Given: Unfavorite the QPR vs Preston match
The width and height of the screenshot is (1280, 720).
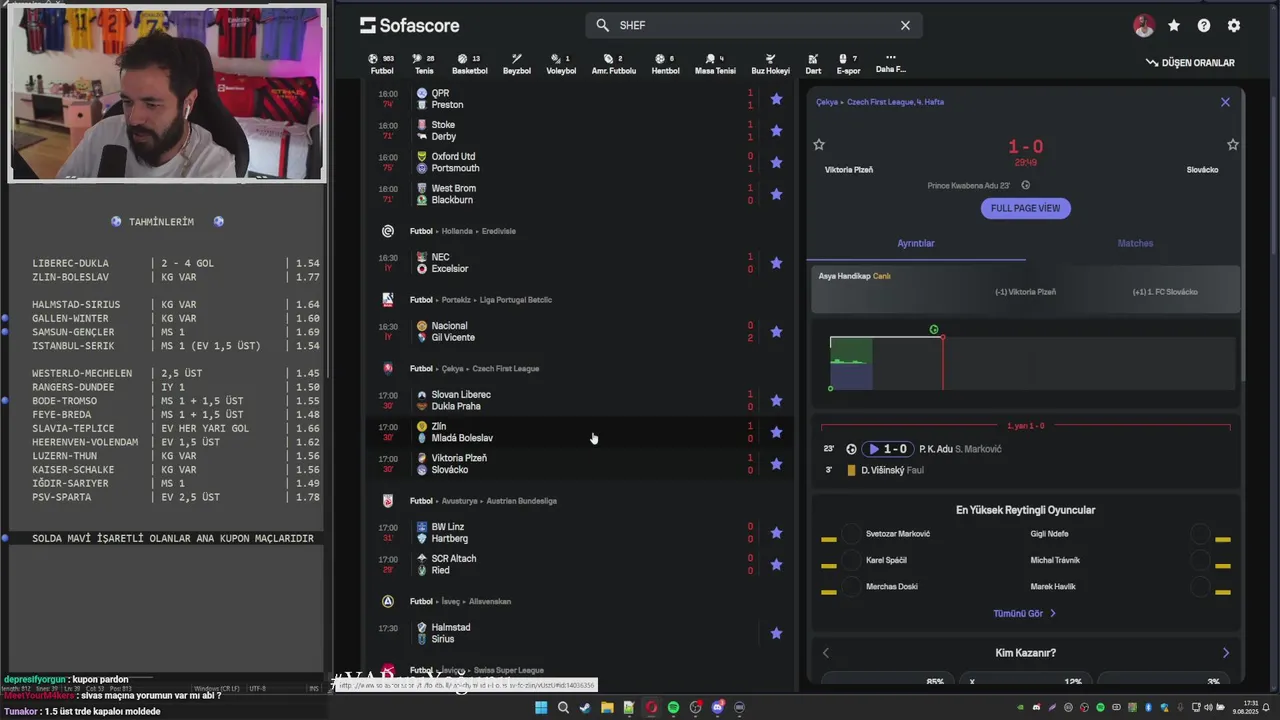Looking at the screenshot, I should (776, 99).
